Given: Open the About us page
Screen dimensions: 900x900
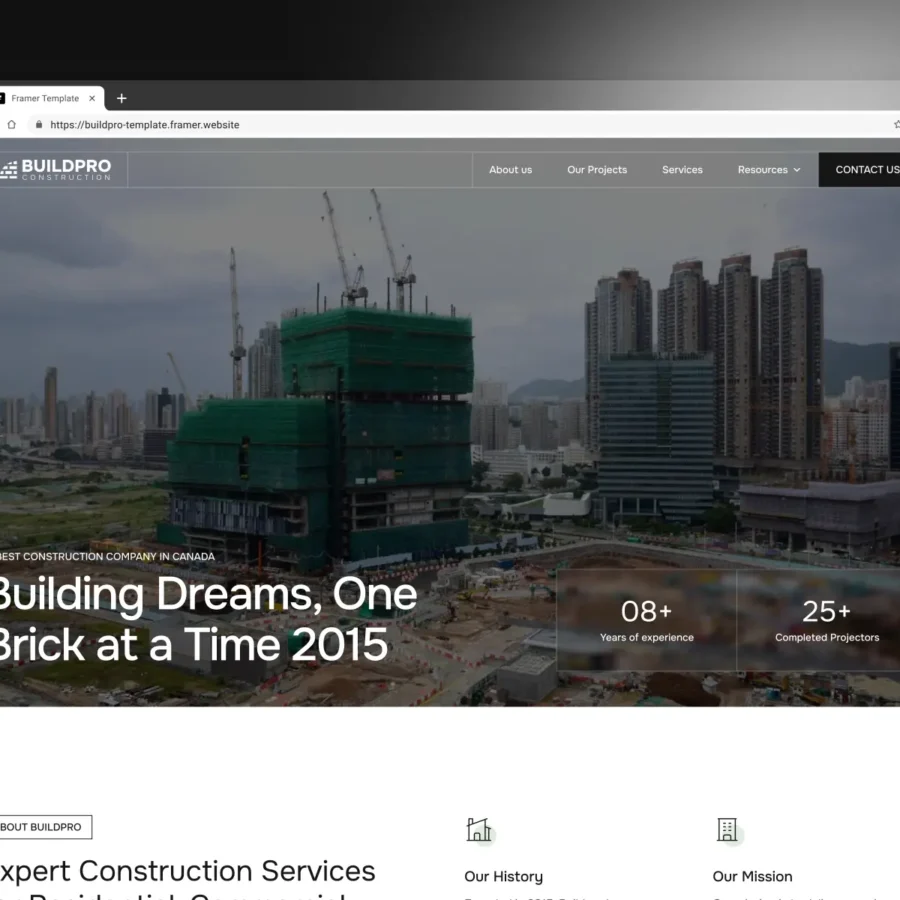Looking at the screenshot, I should [510, 170].
